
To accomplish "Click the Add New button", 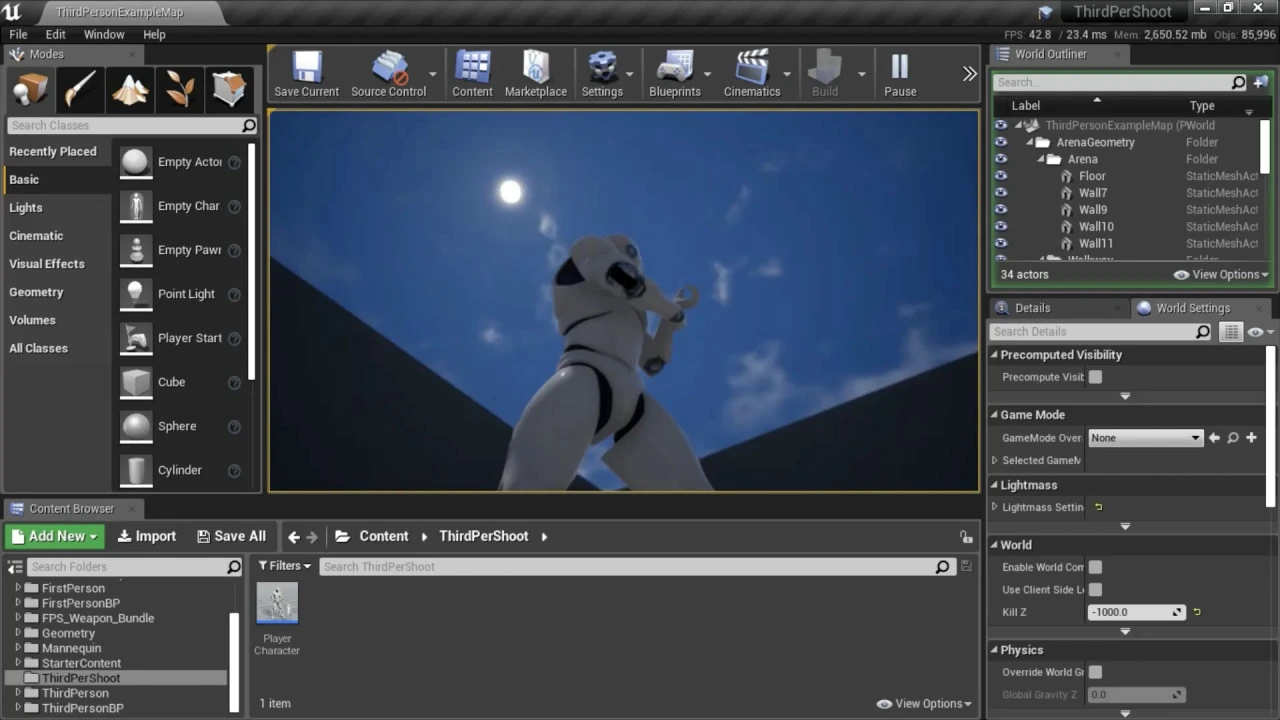I will (56, 536).
